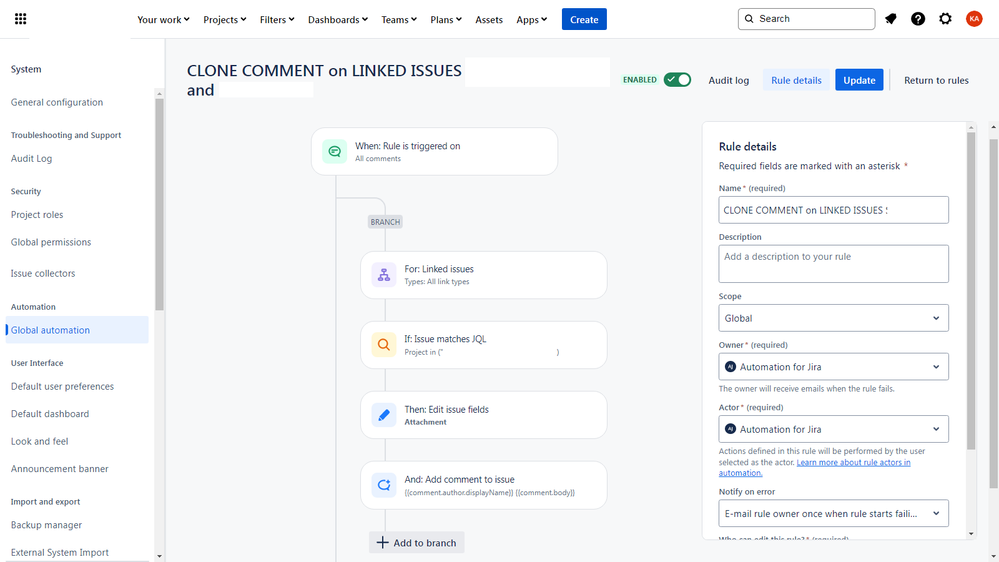Open Issue collectors in sidebar

pos(43,273)
